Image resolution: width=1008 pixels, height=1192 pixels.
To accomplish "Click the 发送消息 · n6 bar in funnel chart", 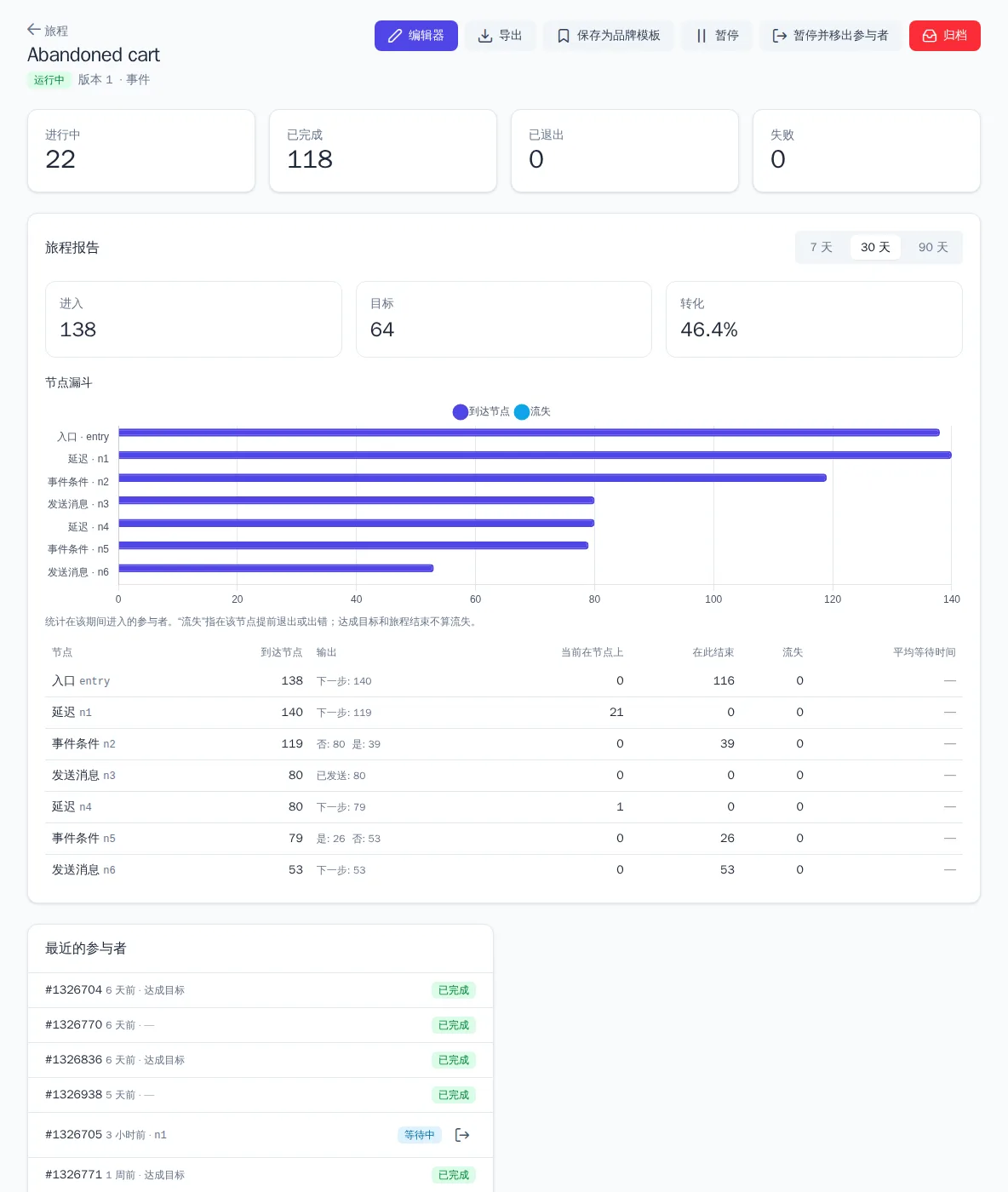I will click(276, 568).
